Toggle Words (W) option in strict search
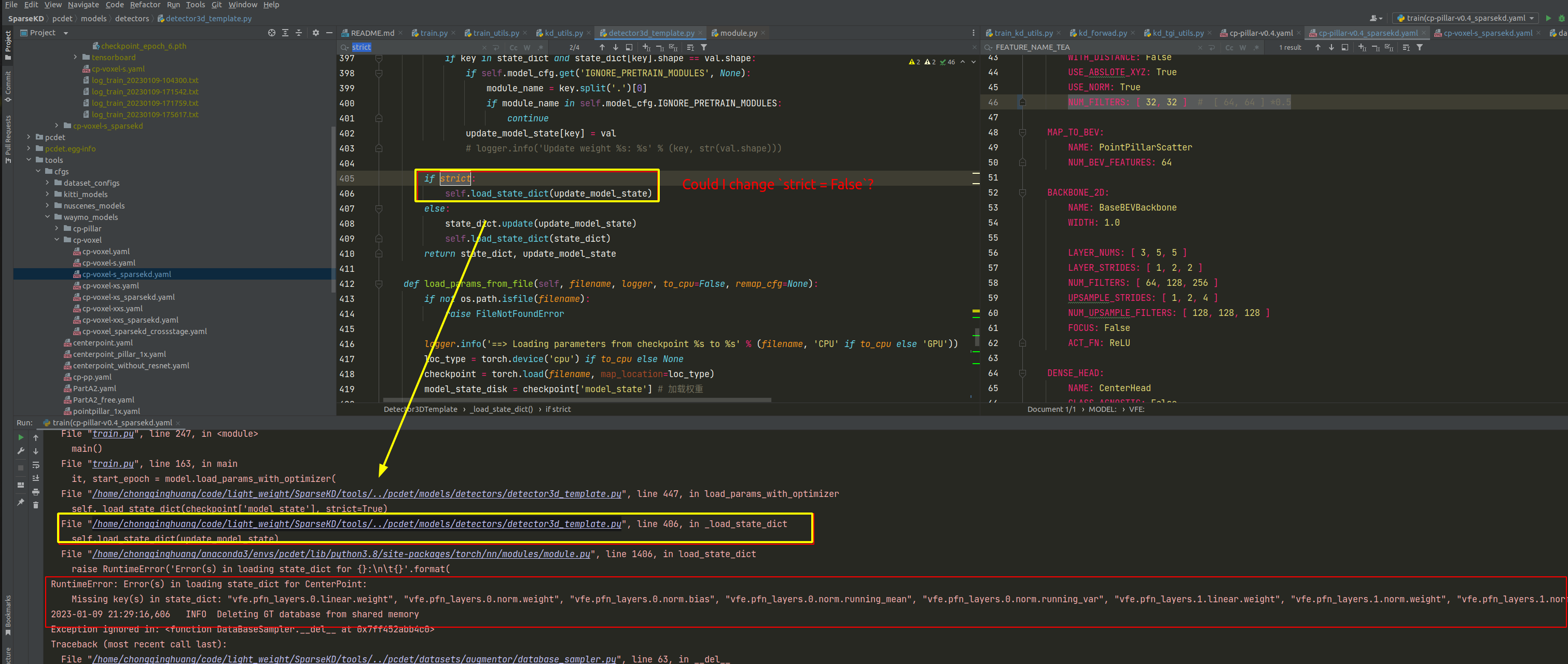 526,48
